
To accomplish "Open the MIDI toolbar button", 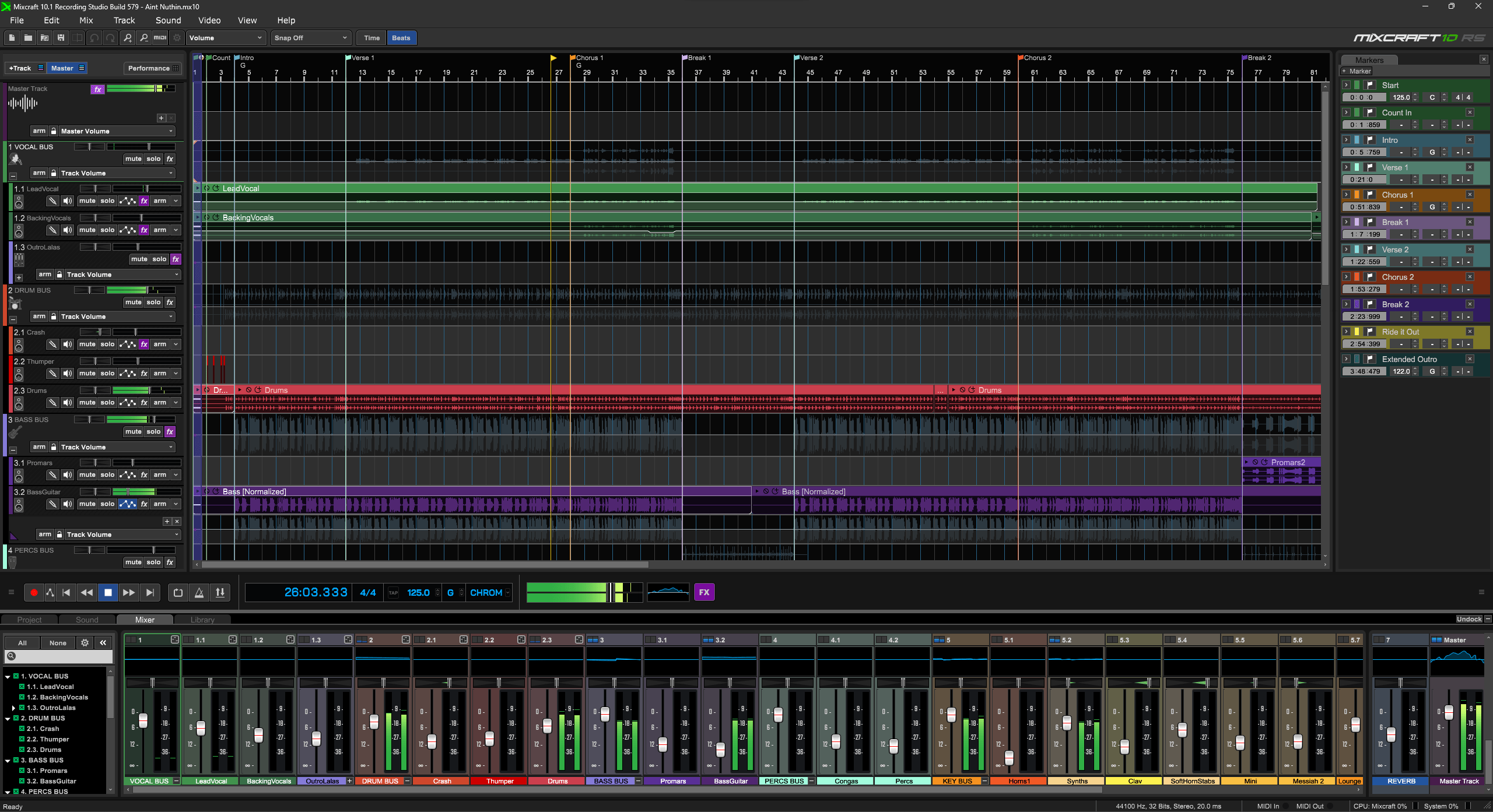I will (x=160, y=38).
